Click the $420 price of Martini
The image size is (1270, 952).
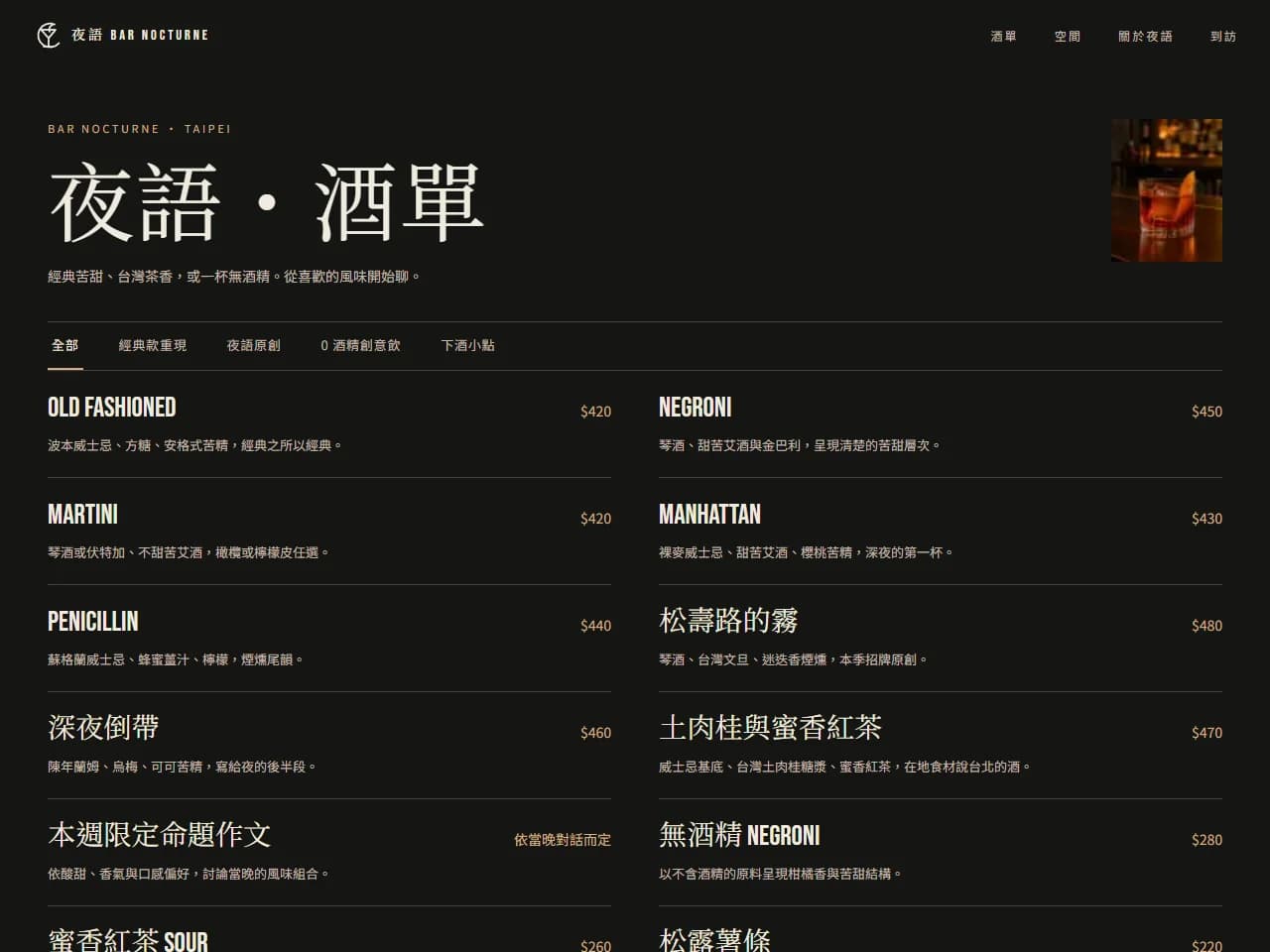[595, 519]
